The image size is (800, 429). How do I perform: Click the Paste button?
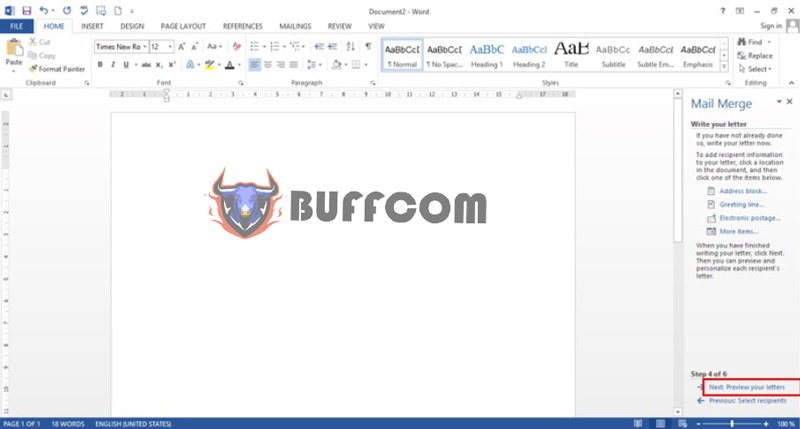pos(14,55)
